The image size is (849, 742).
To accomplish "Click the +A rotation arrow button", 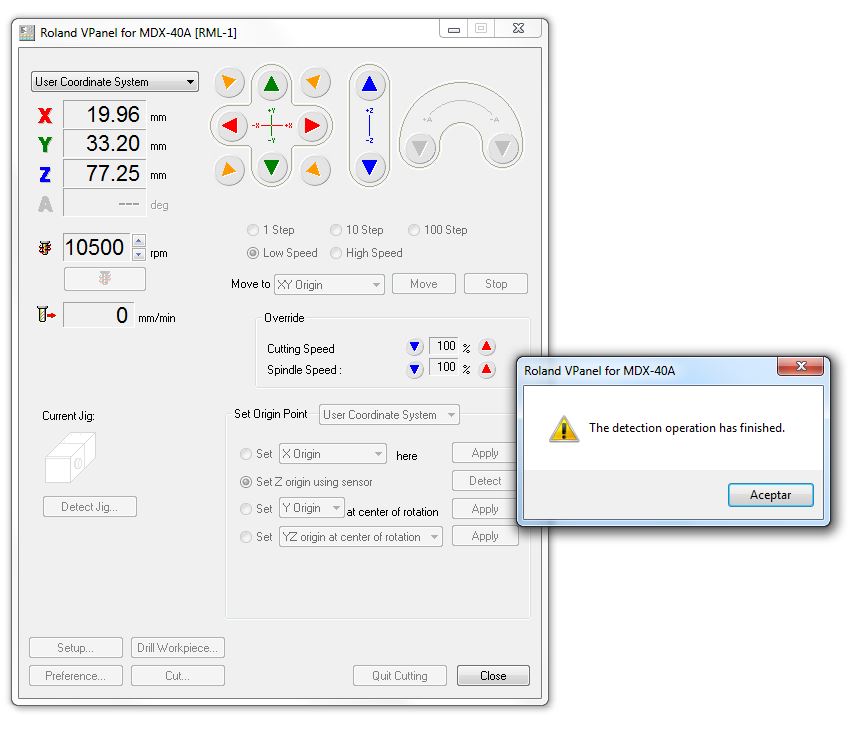I will coord(420,147).
